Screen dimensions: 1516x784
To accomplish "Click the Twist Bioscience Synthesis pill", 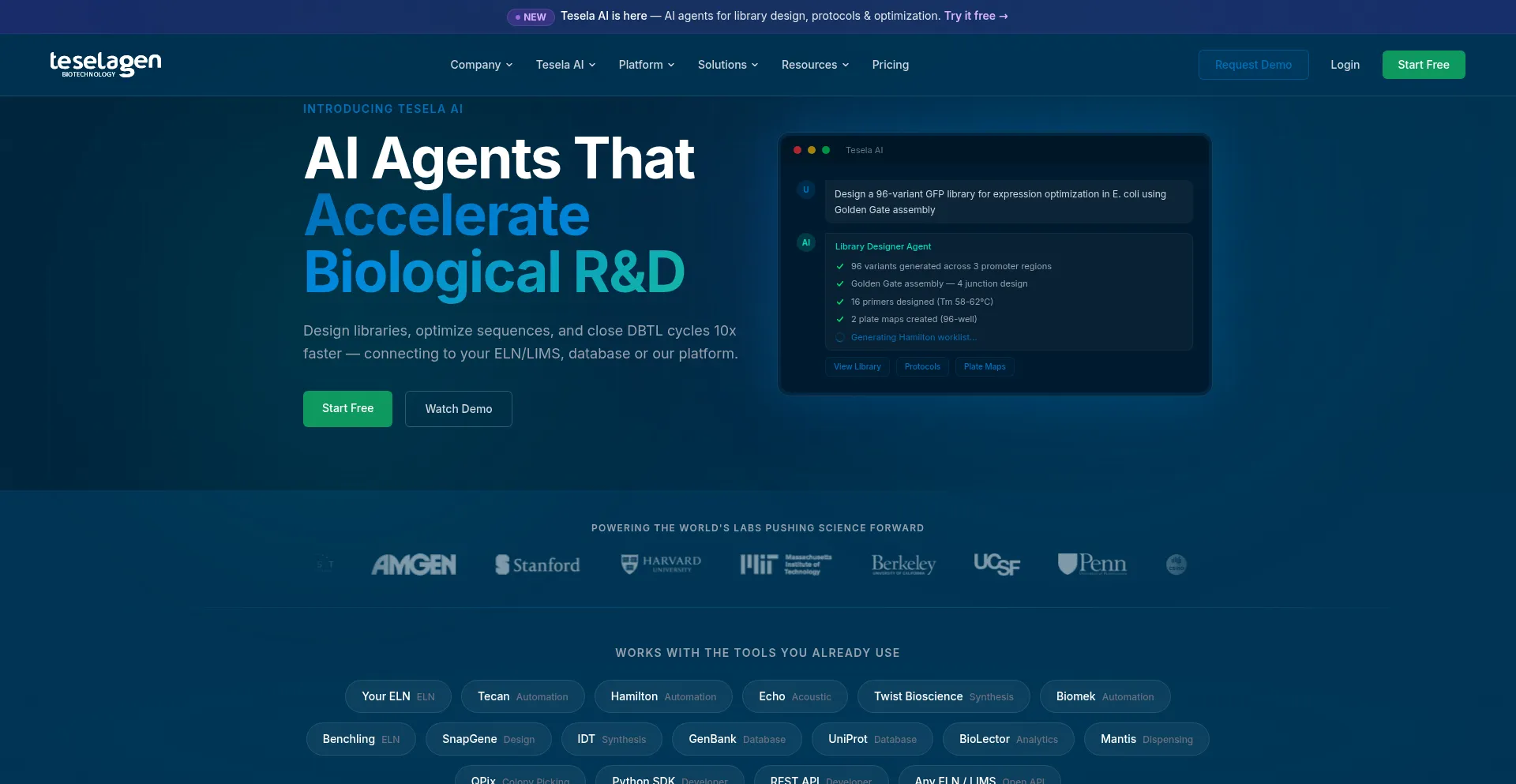I will pyautogui.click(x=944, y=696).
